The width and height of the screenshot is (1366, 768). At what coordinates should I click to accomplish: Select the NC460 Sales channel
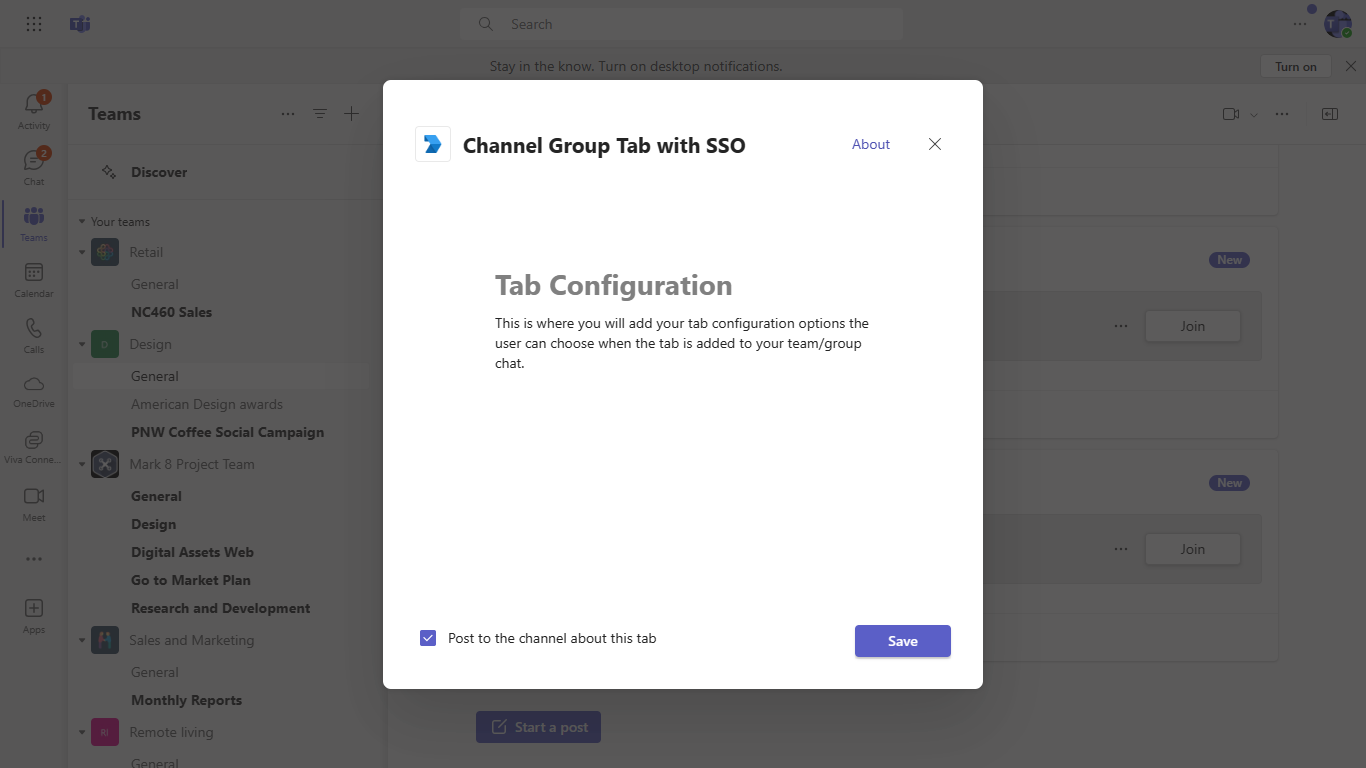coord(171,312)
